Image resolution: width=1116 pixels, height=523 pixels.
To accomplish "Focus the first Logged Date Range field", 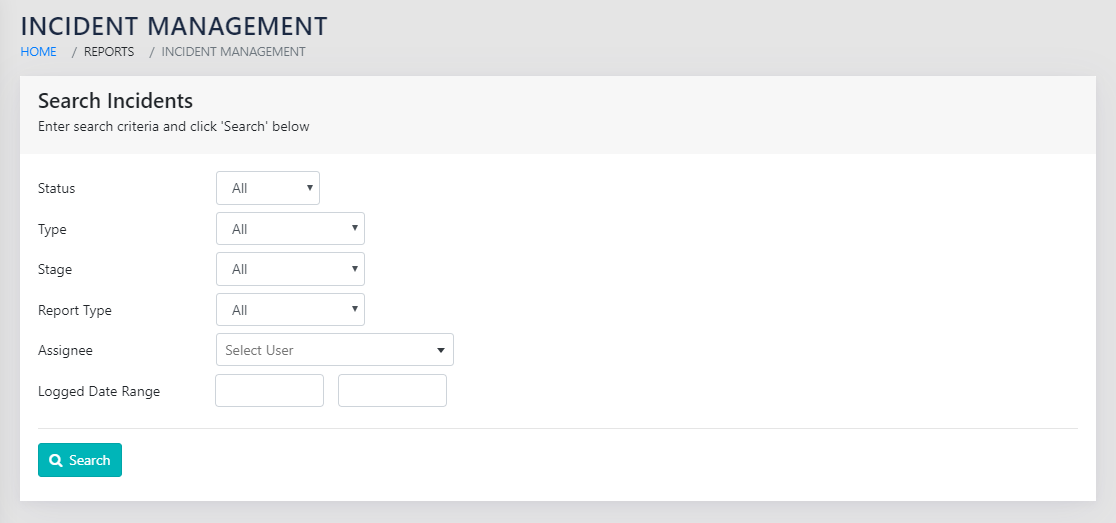I will 269,391.
